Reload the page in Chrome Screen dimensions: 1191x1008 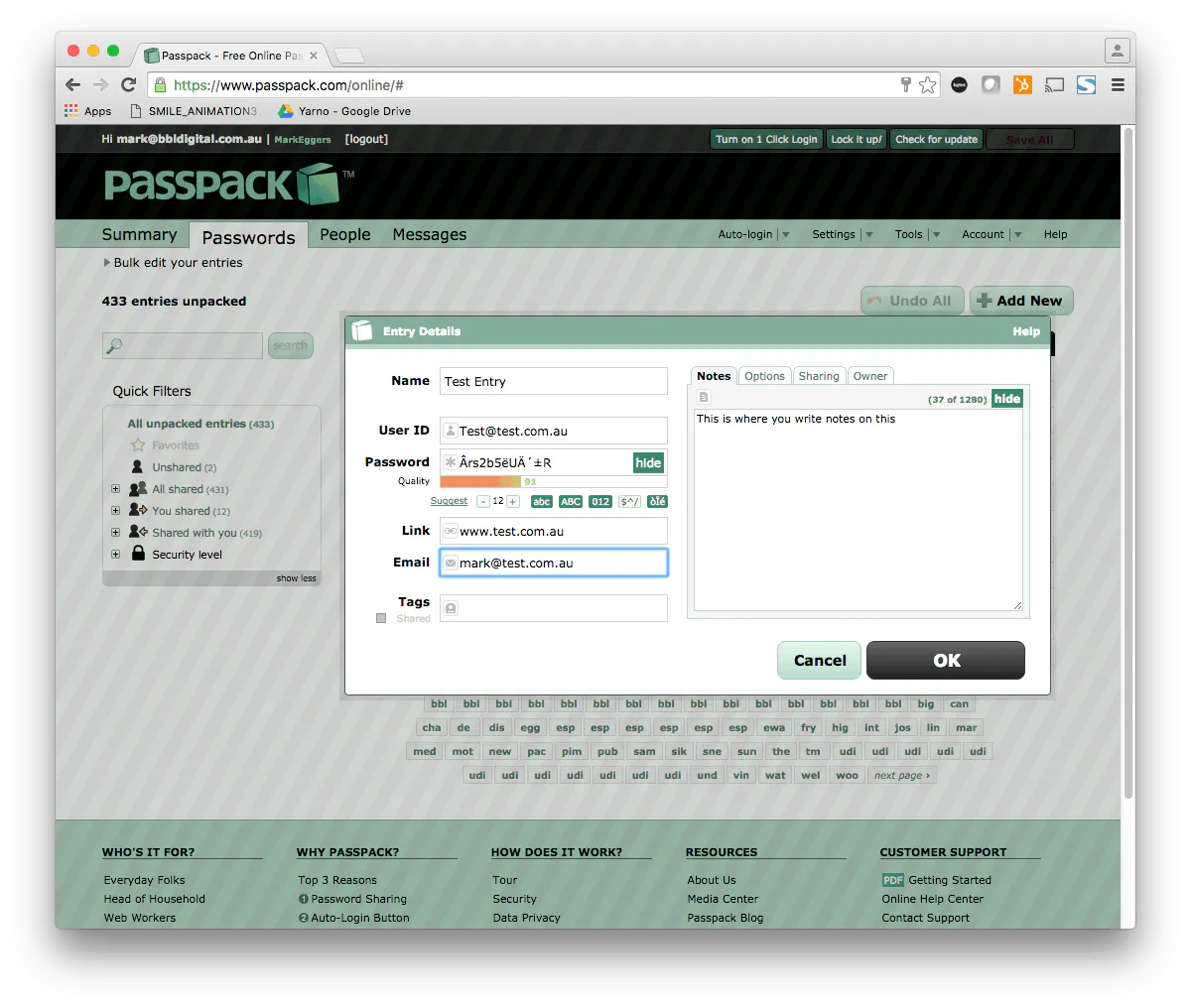point(128,84)
